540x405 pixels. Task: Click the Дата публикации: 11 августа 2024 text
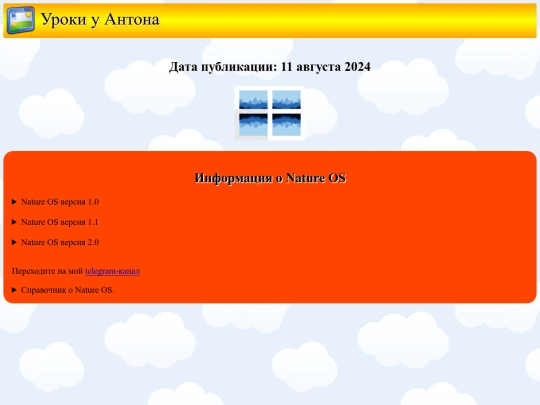pyautogui.click(x=270, y=67)
